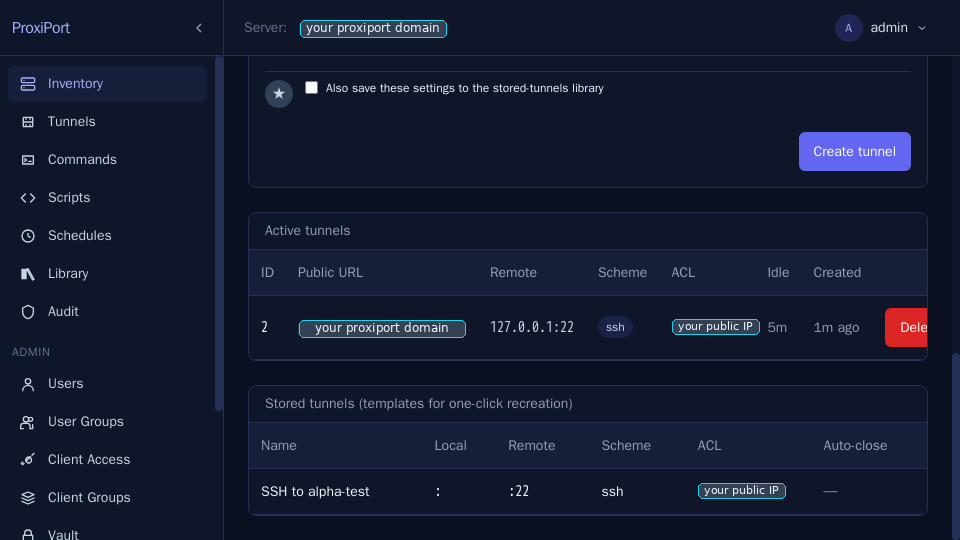Click the ACL badge of active tunnel 2

coord(716,327)
